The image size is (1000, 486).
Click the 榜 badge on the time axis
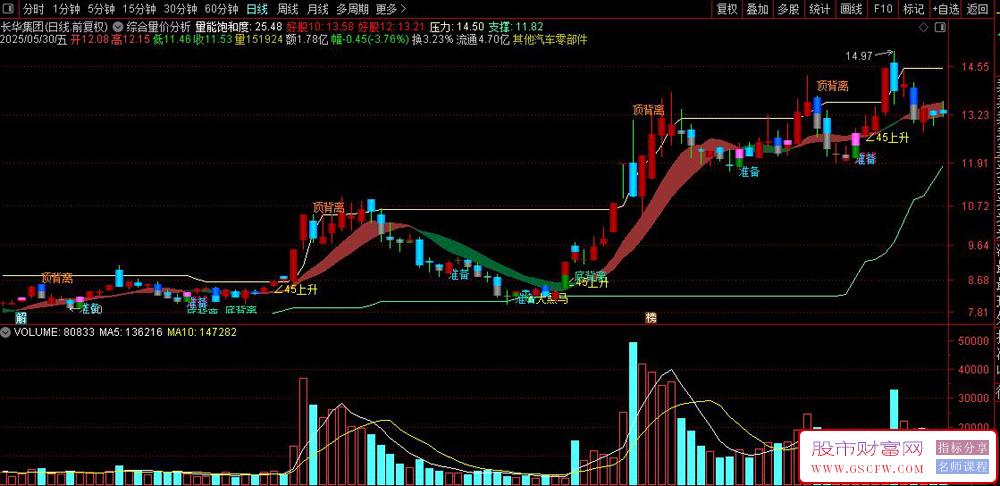coord(651,318)
